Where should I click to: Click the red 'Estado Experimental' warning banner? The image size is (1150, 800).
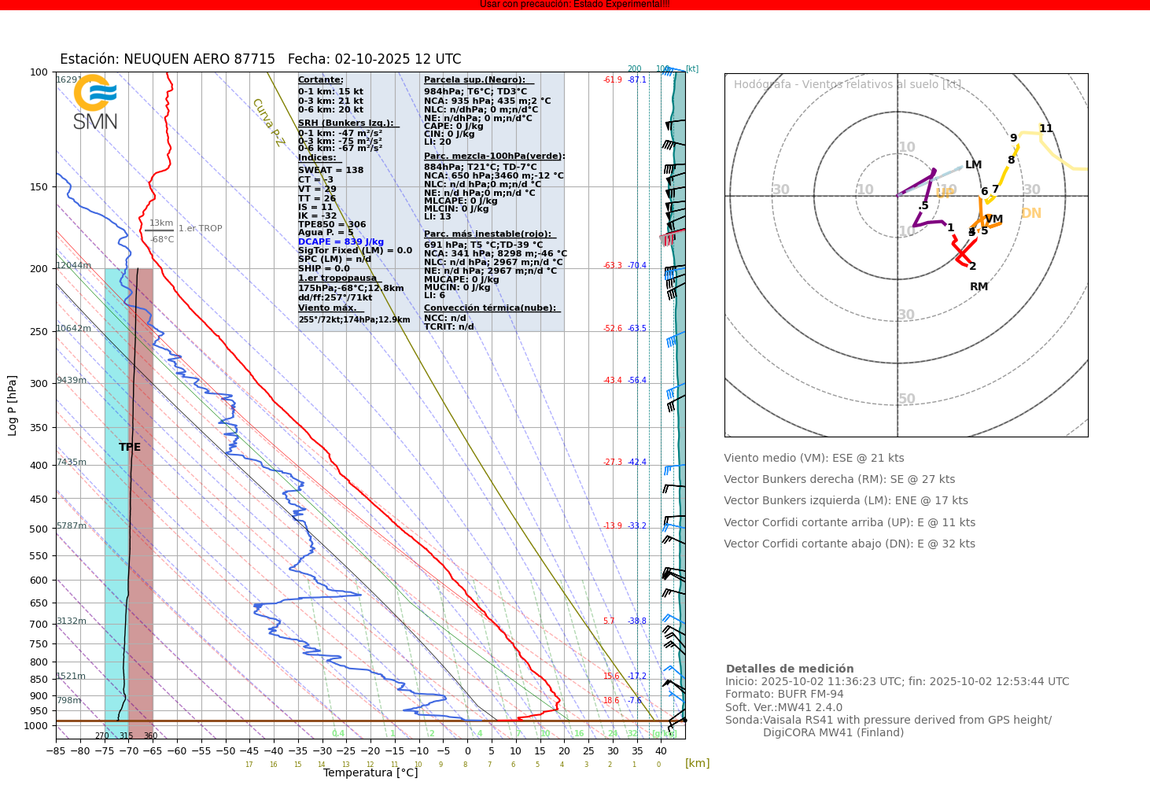[x=575, y=4]
